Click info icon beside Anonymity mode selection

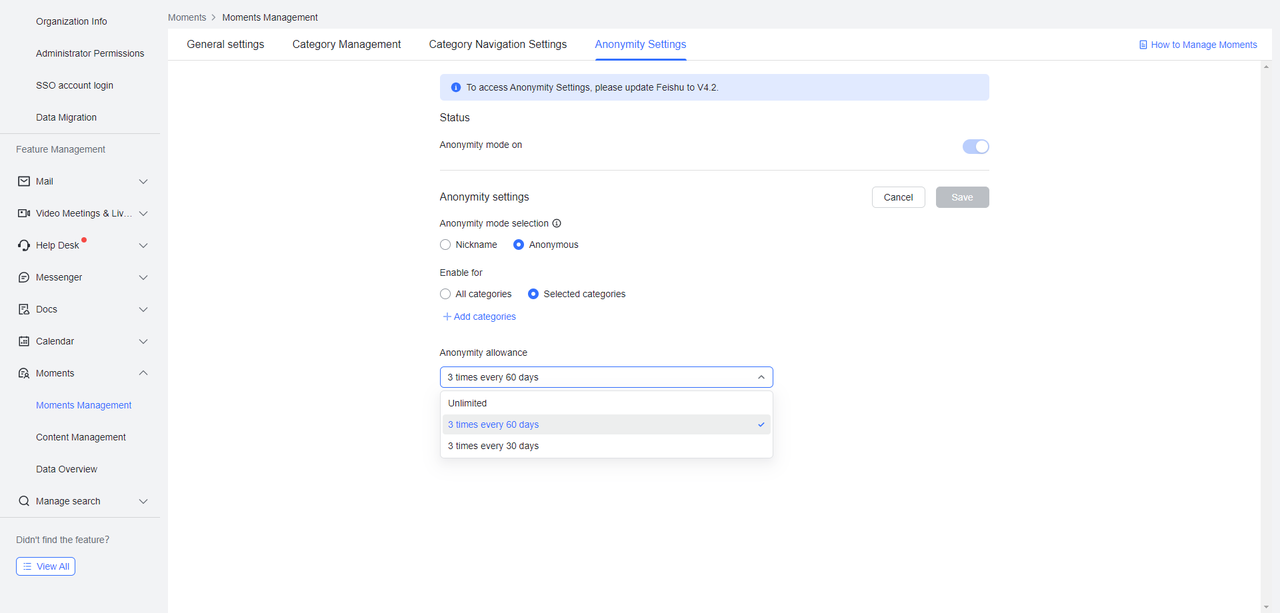[557, 224]
